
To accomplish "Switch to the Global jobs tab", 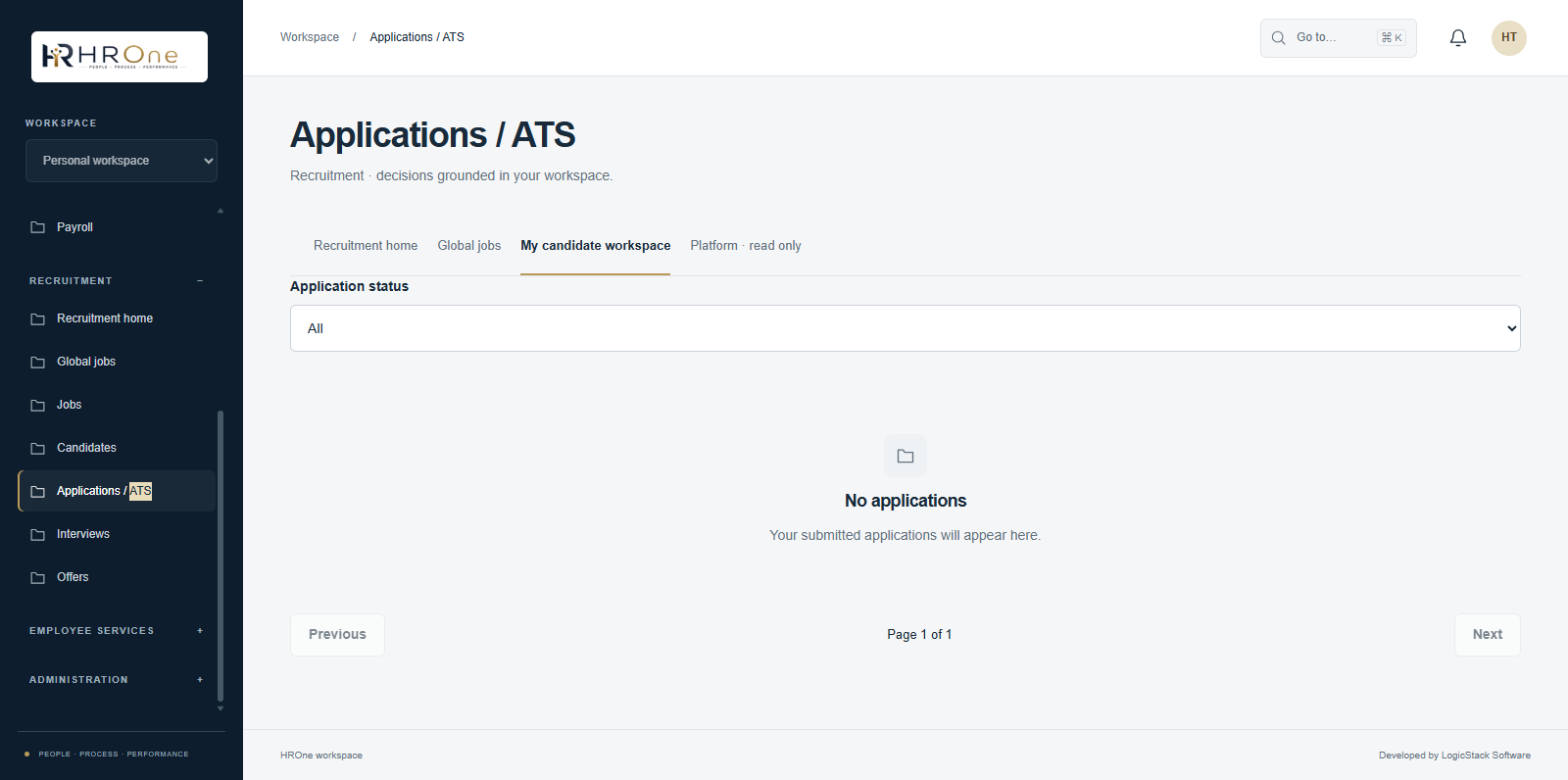I will (469, 246).
